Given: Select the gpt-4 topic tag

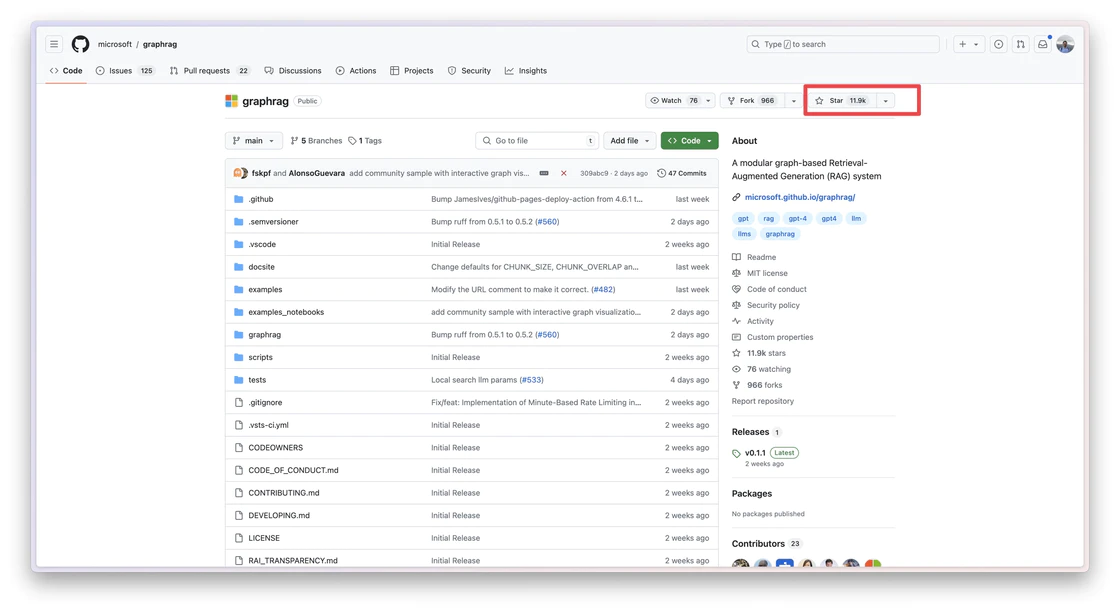Looking at the screenshot, I should click(798, 219).
